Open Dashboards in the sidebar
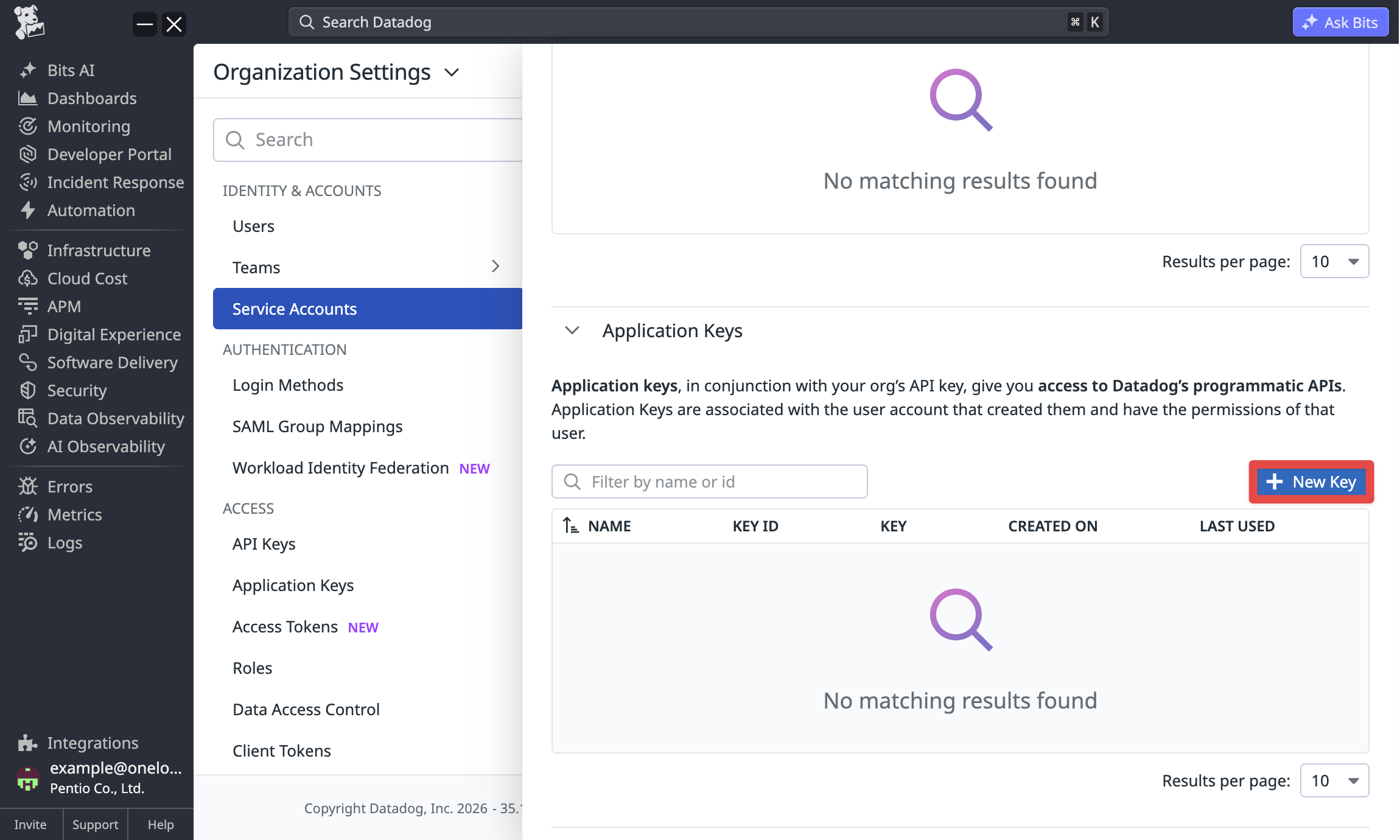Screen dimensions: 1400x840 [x=77, y=98]
